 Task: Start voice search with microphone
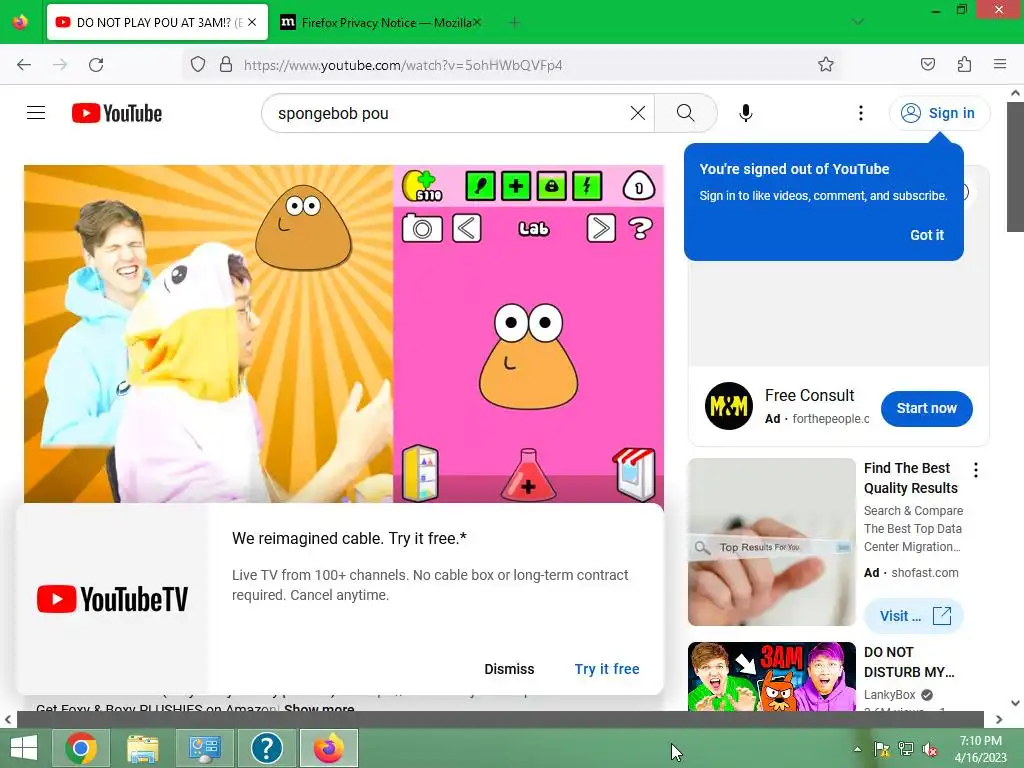745,113
